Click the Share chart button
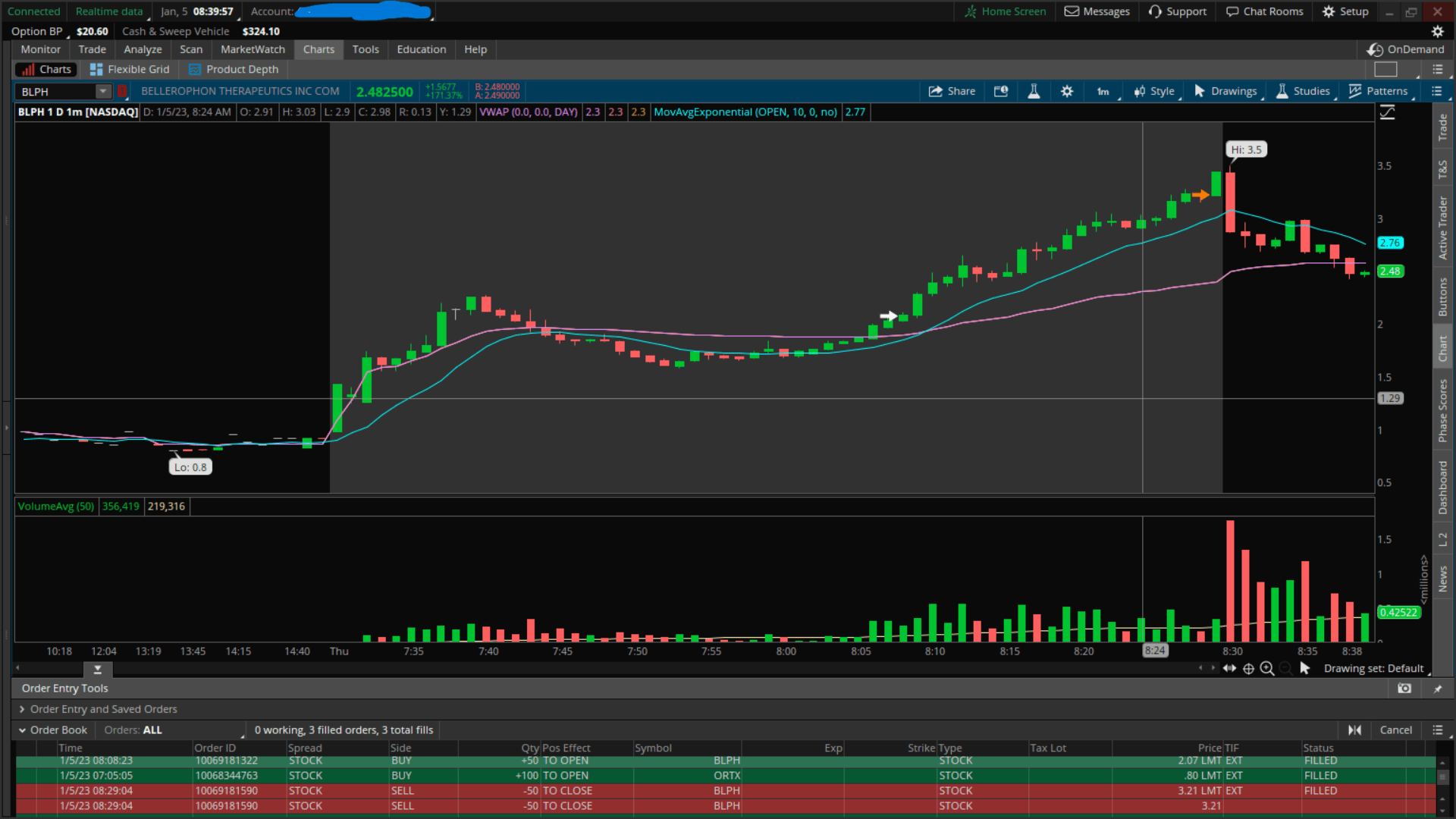This screenshot has height=819, width=1456. pyautogui.click(x=952, y=91)
